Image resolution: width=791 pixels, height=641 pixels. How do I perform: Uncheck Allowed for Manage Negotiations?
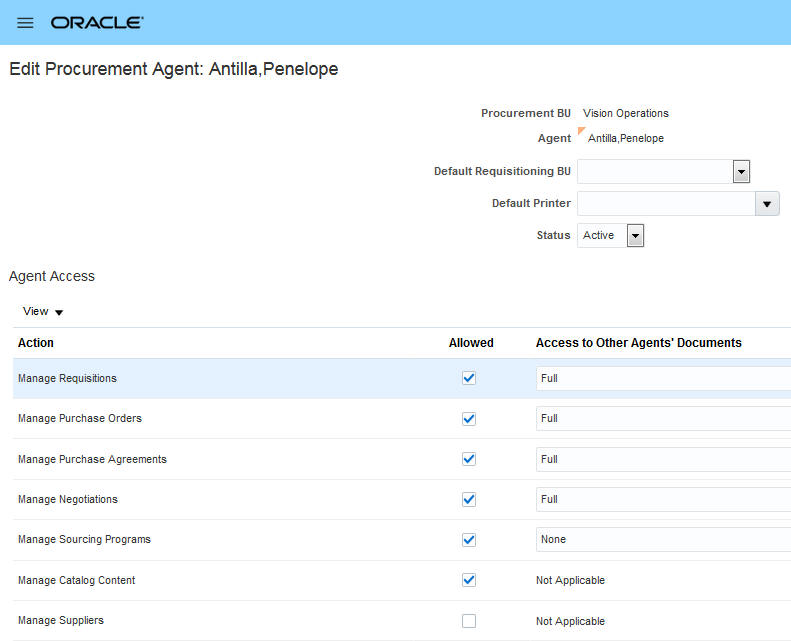coord(469,499)
